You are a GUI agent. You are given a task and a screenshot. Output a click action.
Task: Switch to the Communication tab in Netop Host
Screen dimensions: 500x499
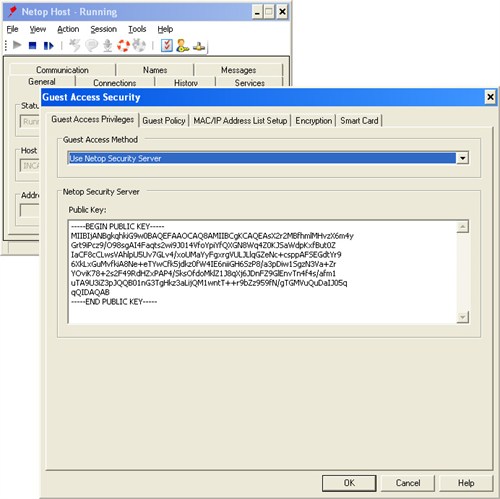62,70
